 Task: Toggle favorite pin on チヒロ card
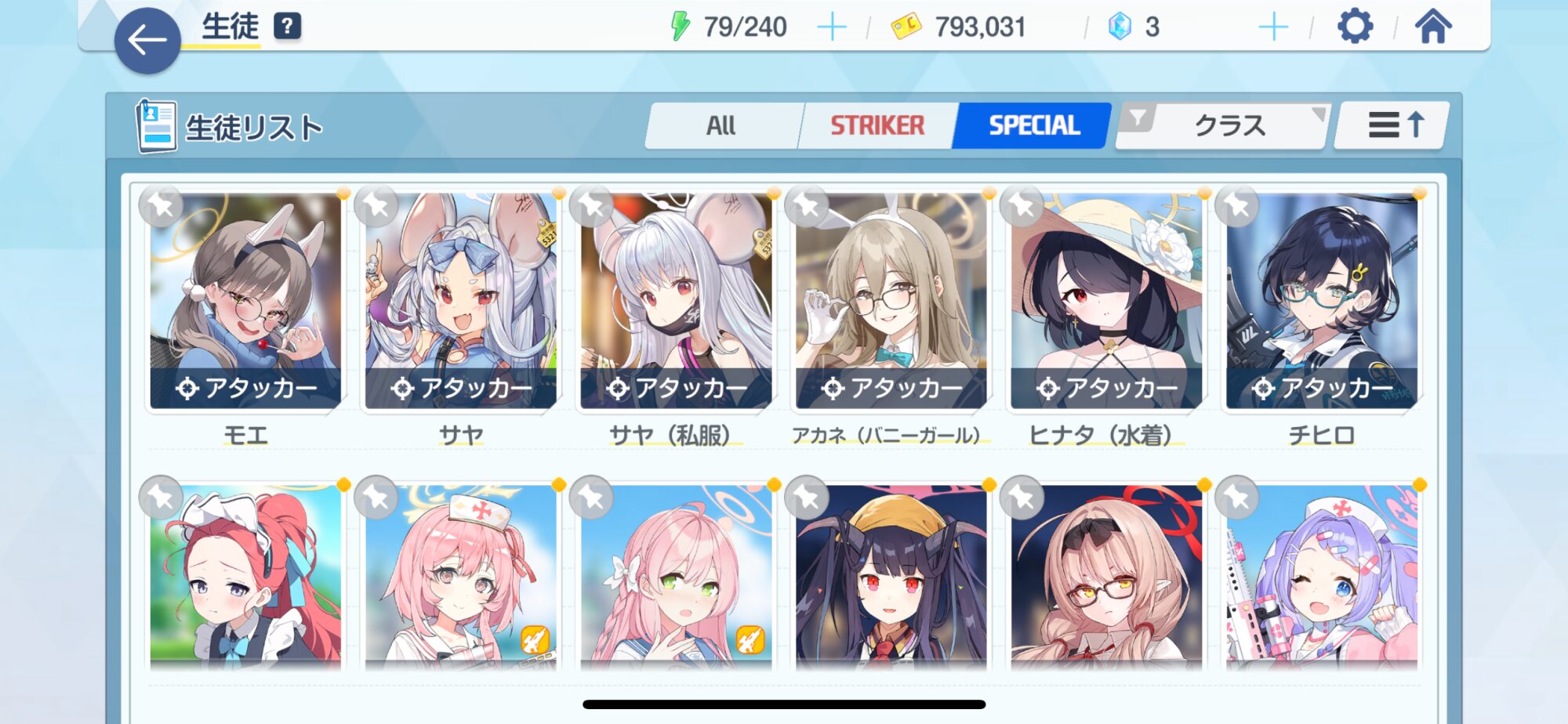(1236, 206)
